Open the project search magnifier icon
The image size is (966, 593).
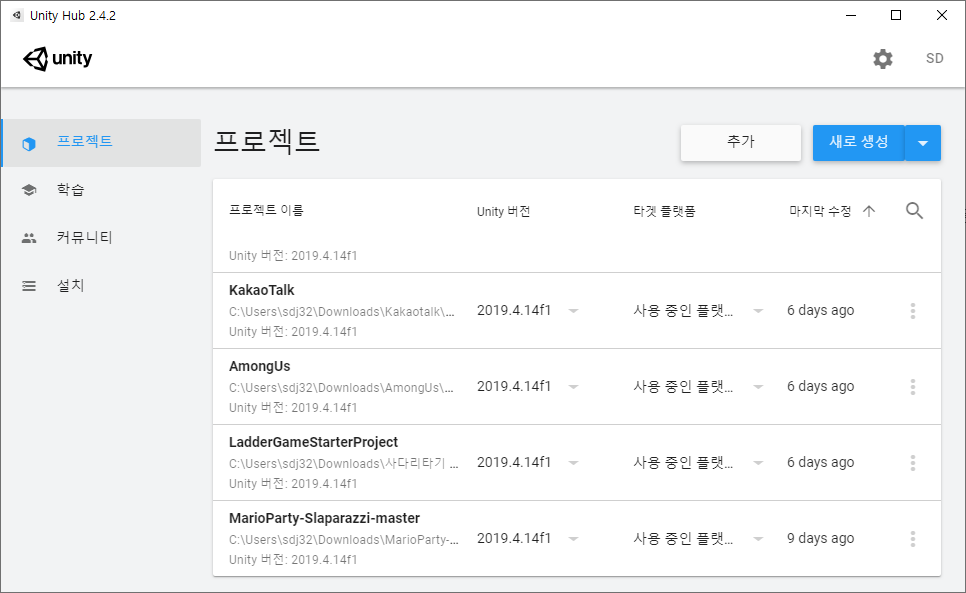point(914,211)
